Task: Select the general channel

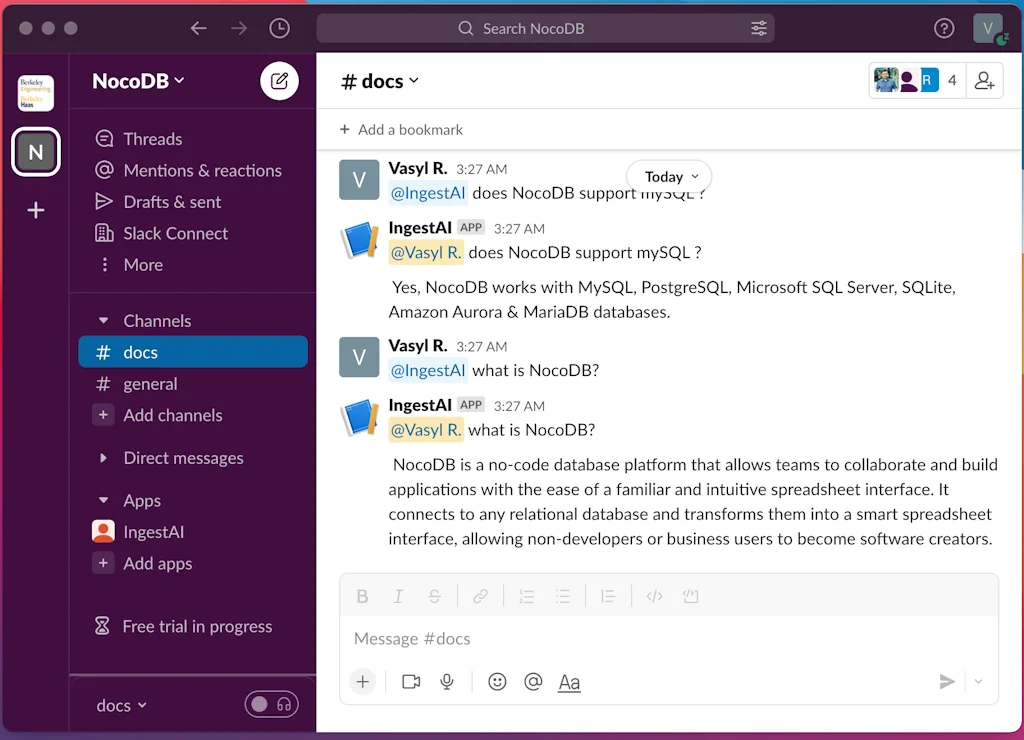Action: (x=150, y=384)
